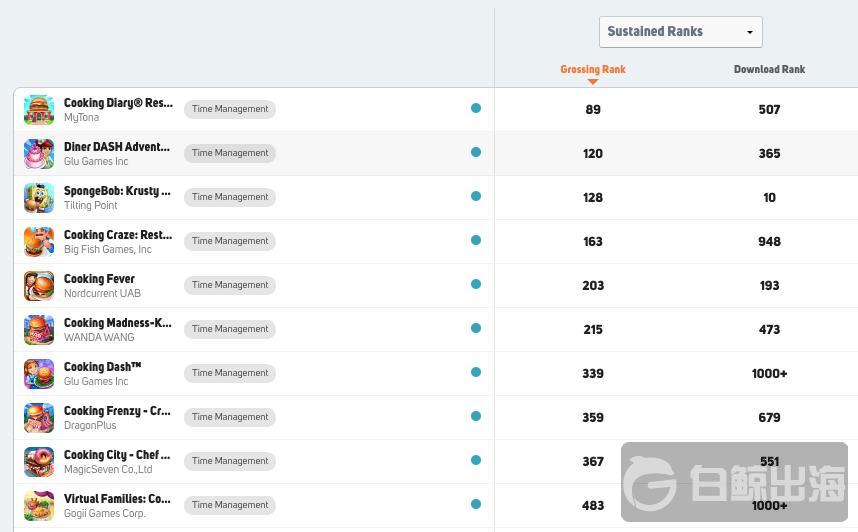Click the Diner DASH Adventures app icon
The image size is (858, 532).
(x=39, y=154)
